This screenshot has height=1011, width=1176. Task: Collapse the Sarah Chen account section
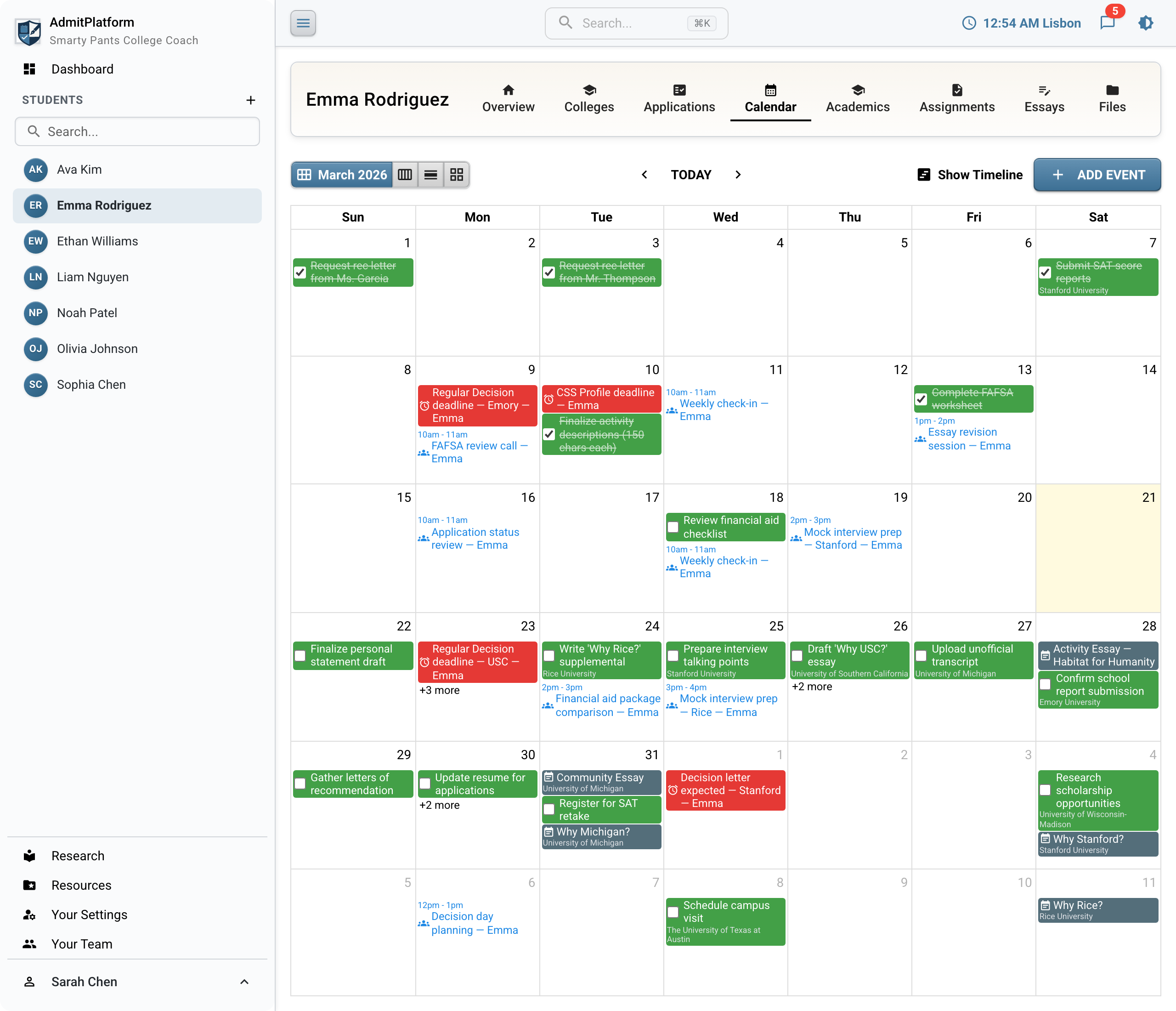[245, 982]
